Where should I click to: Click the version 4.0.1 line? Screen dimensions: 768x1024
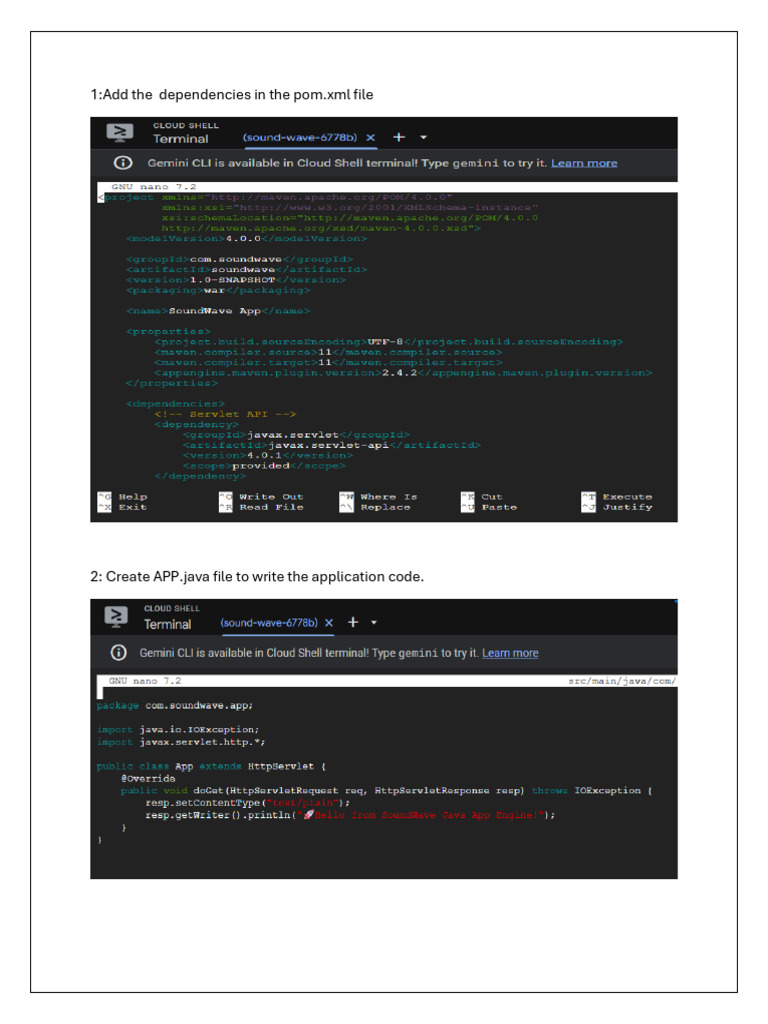pyautogui.click(x=268, y=455)
